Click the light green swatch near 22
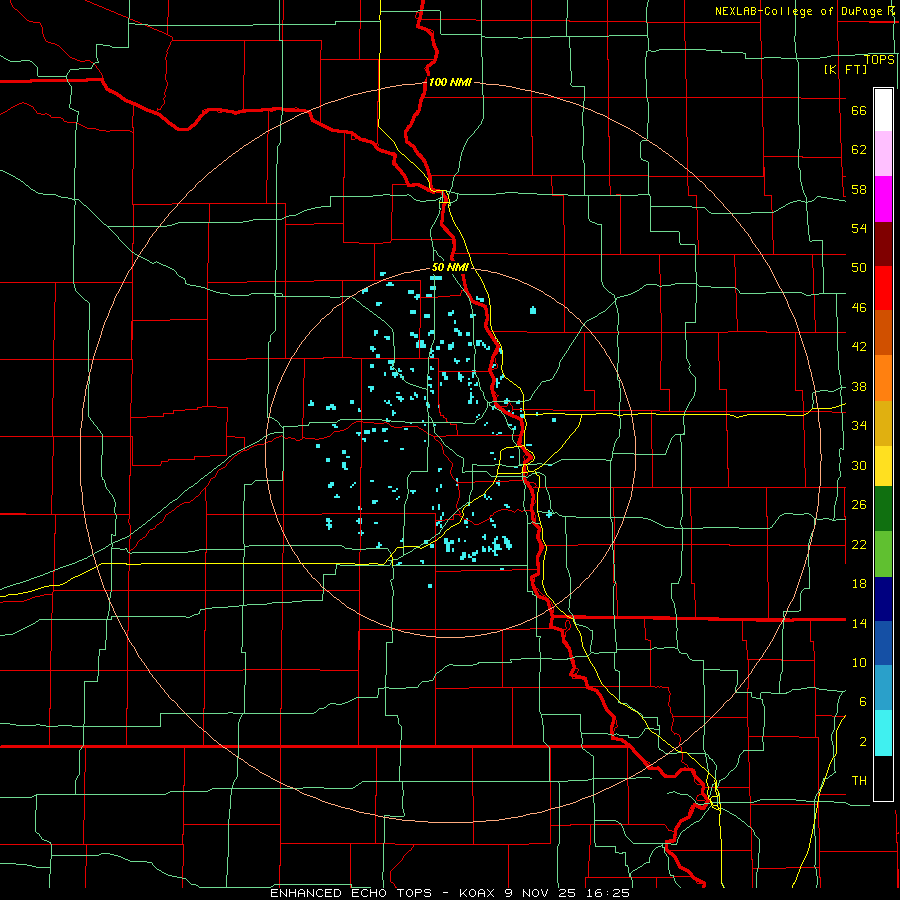This screenshot has height=900, width=900. pyautogui.click(x=883, y=554)
